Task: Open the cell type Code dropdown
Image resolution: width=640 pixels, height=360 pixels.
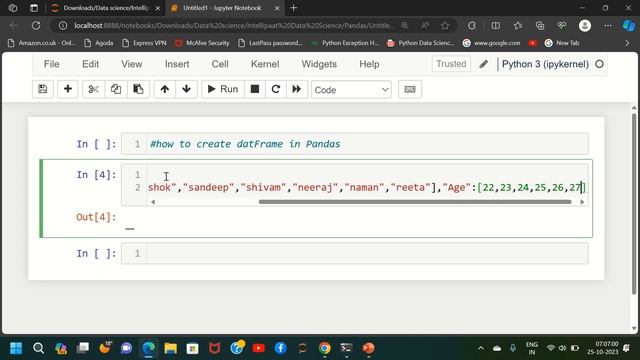Action: pos(351,90)
